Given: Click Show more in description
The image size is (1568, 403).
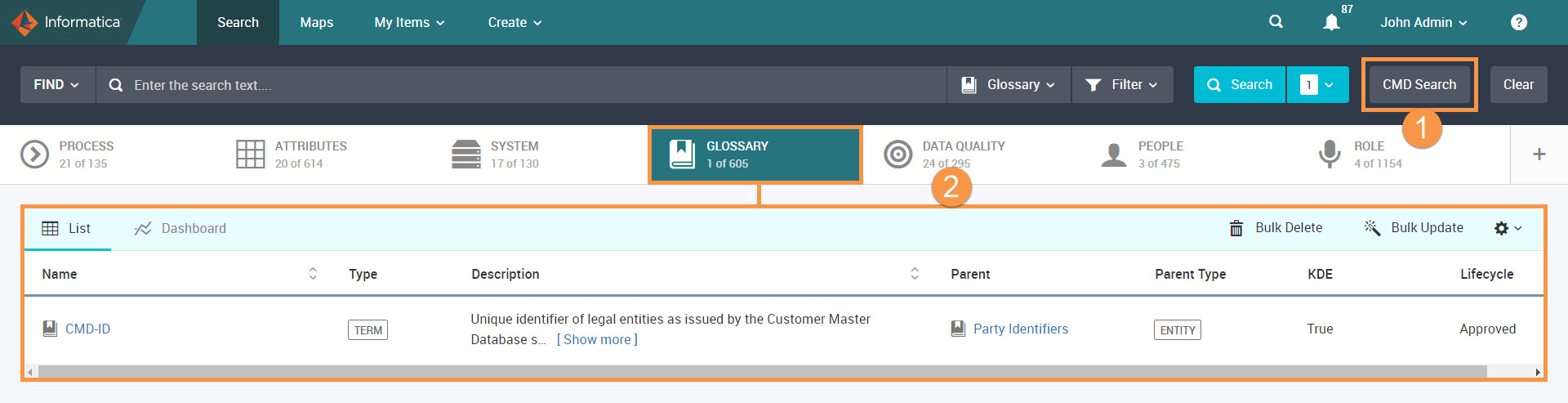Looking at the screenshot, I should click(x=597, y=339).
